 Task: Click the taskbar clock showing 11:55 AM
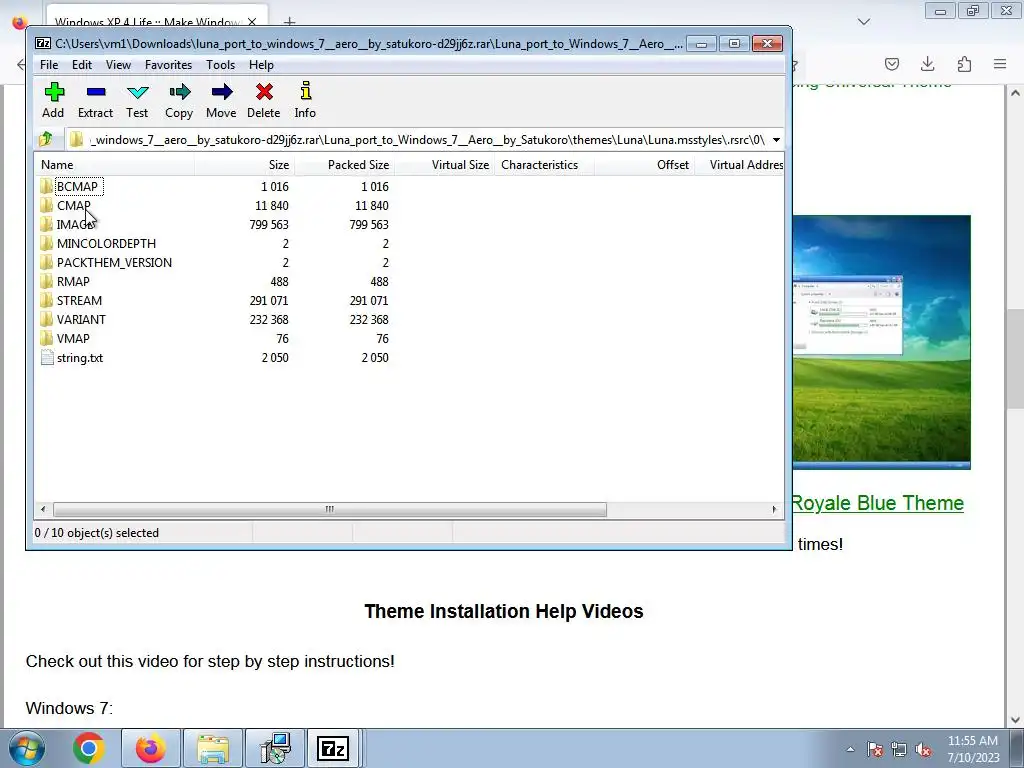point(973,749)
